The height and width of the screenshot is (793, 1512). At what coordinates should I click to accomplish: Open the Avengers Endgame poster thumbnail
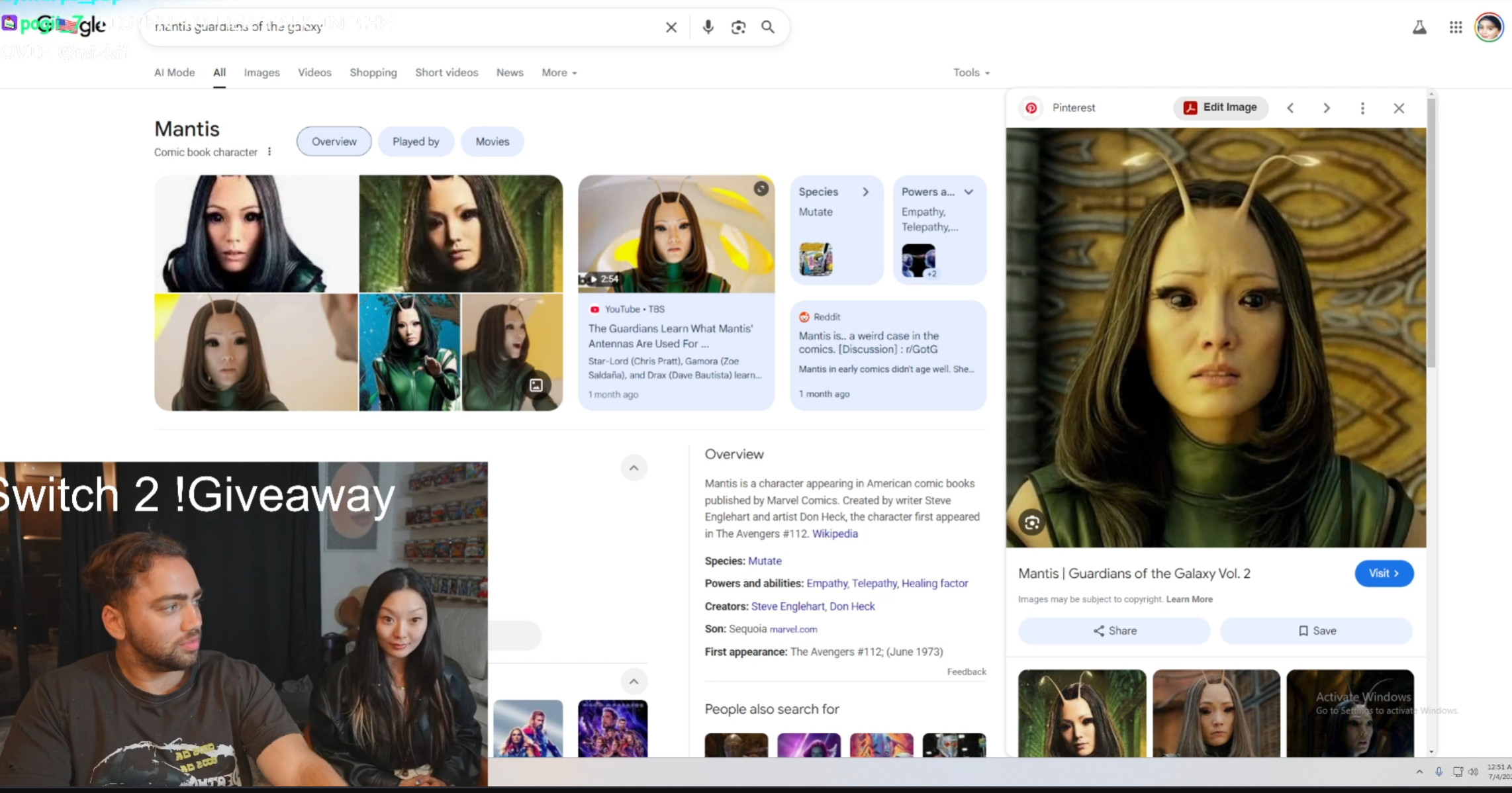(x=612, y=728)
